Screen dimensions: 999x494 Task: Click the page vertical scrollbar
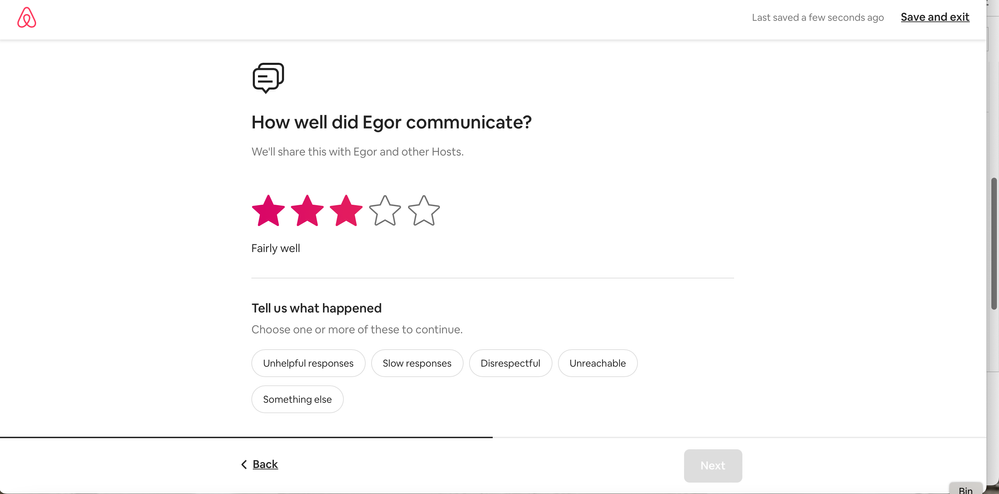point(993,243)
